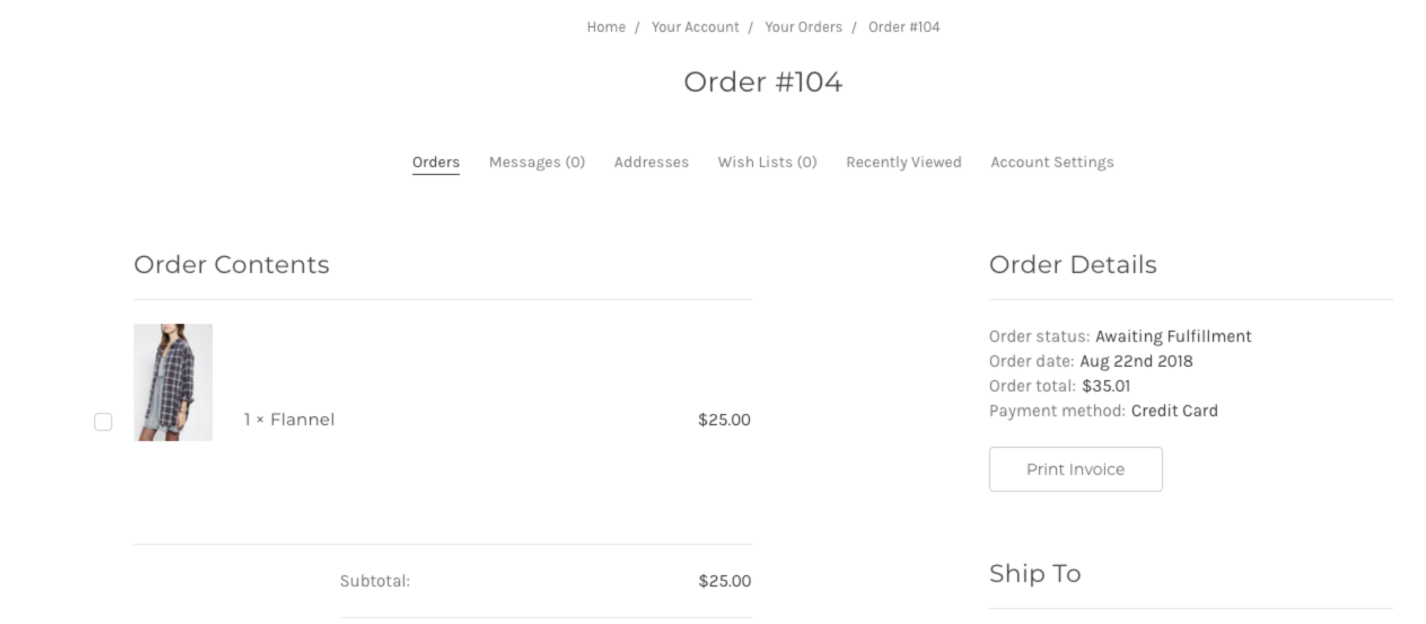
Task: Open the Your Account breadcrumb link
Action: 696,27
